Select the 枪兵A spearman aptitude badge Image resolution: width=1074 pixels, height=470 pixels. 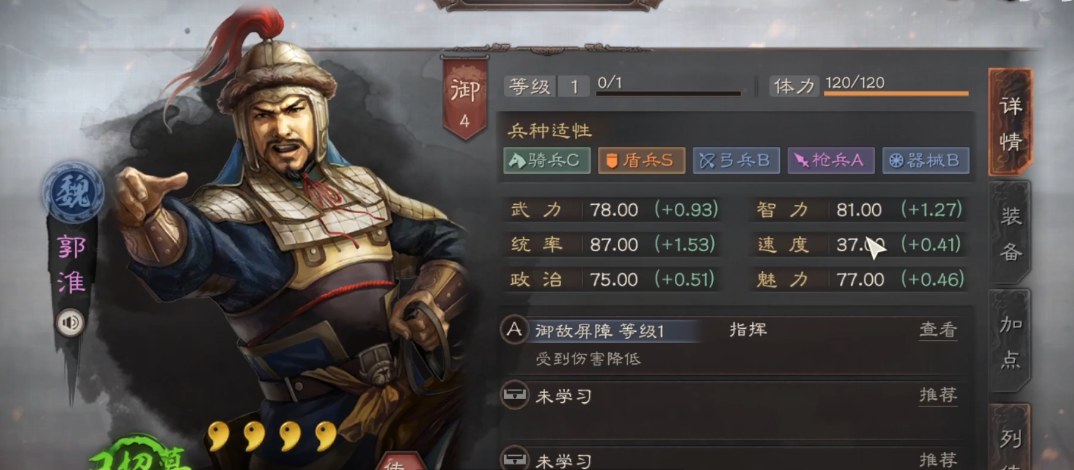click(x=830, y=160)
